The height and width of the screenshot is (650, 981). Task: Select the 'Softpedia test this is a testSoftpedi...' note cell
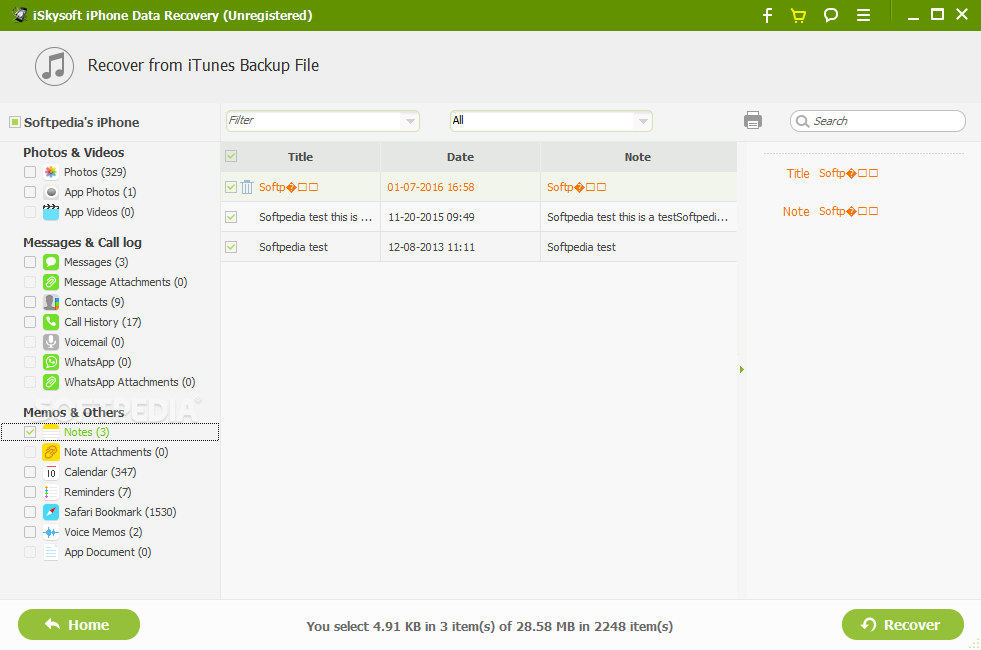(x=638, y=217)
